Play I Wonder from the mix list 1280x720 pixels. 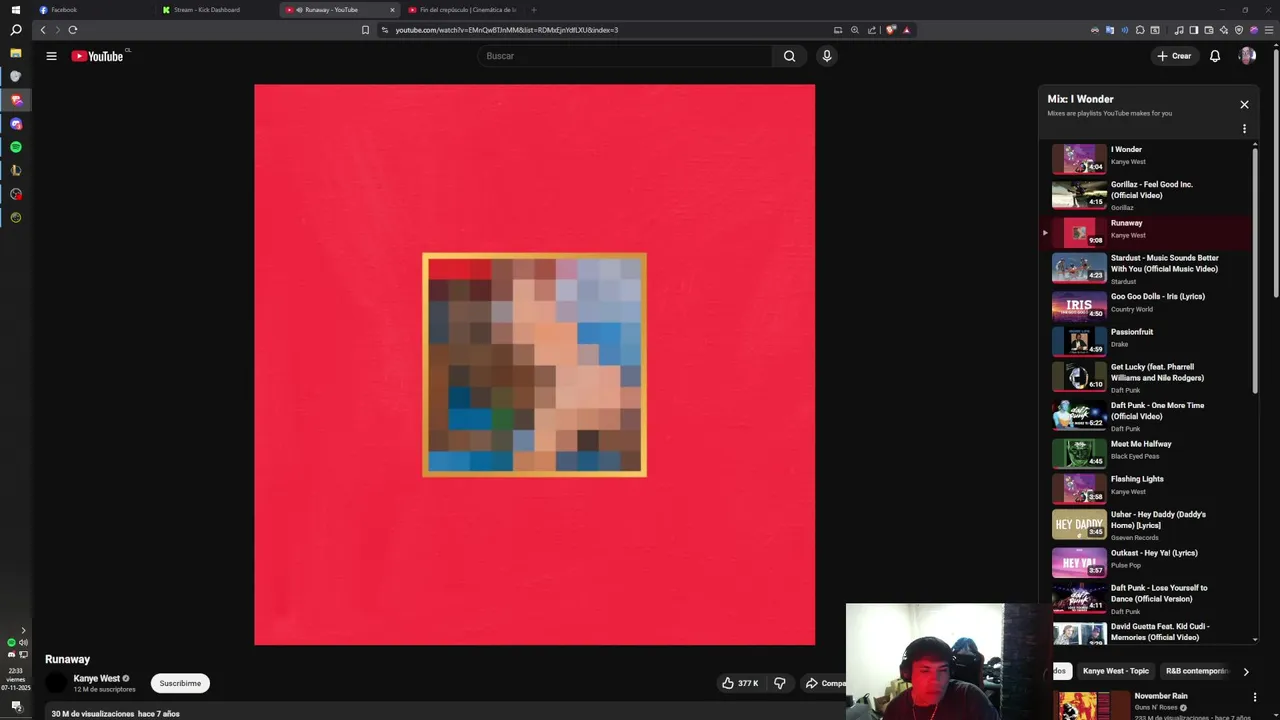1145,159
